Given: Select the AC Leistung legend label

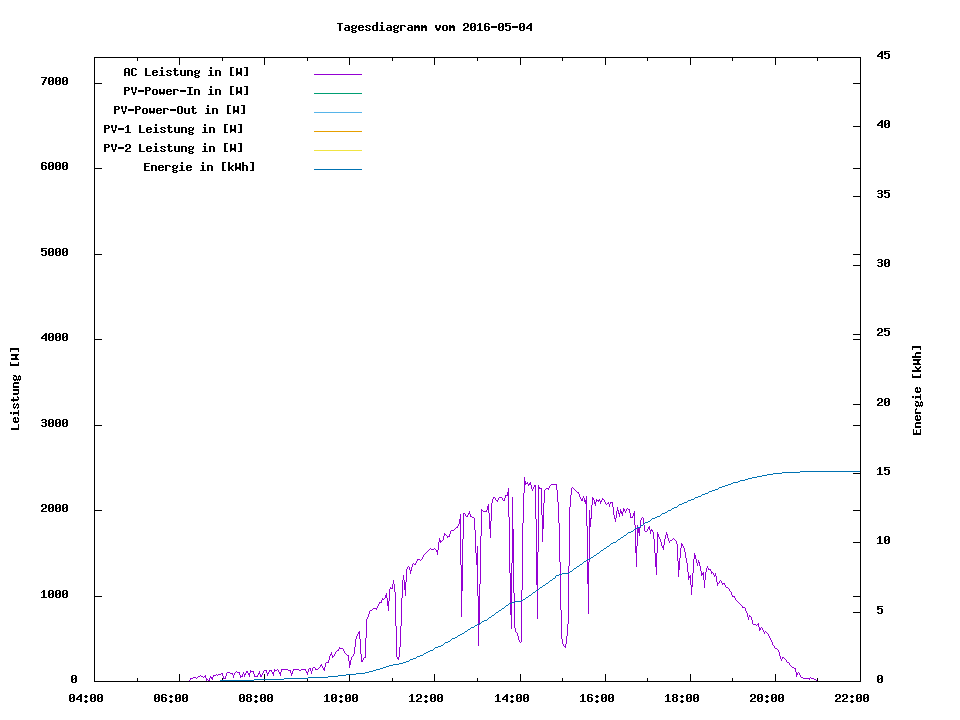Looking at the screenshot, I should pyautogui.click(x=186, y=72).
